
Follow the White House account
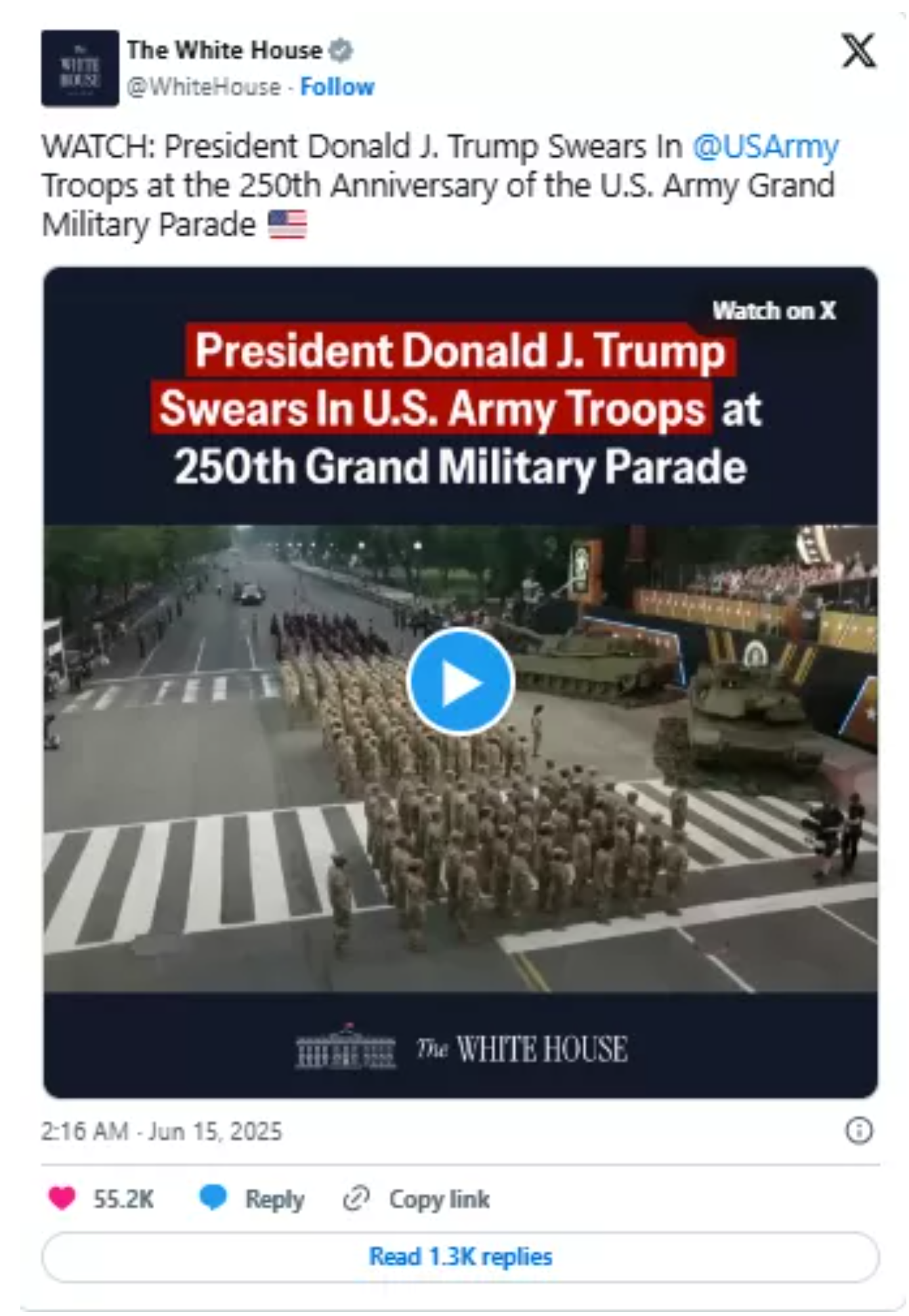337,87
